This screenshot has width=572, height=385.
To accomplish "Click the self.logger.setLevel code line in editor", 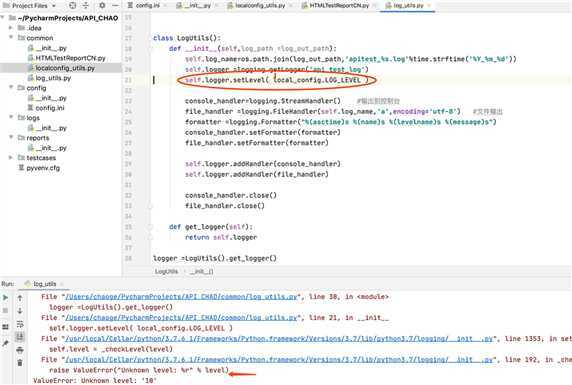I will pyautogui.click(x=277, y=80).
